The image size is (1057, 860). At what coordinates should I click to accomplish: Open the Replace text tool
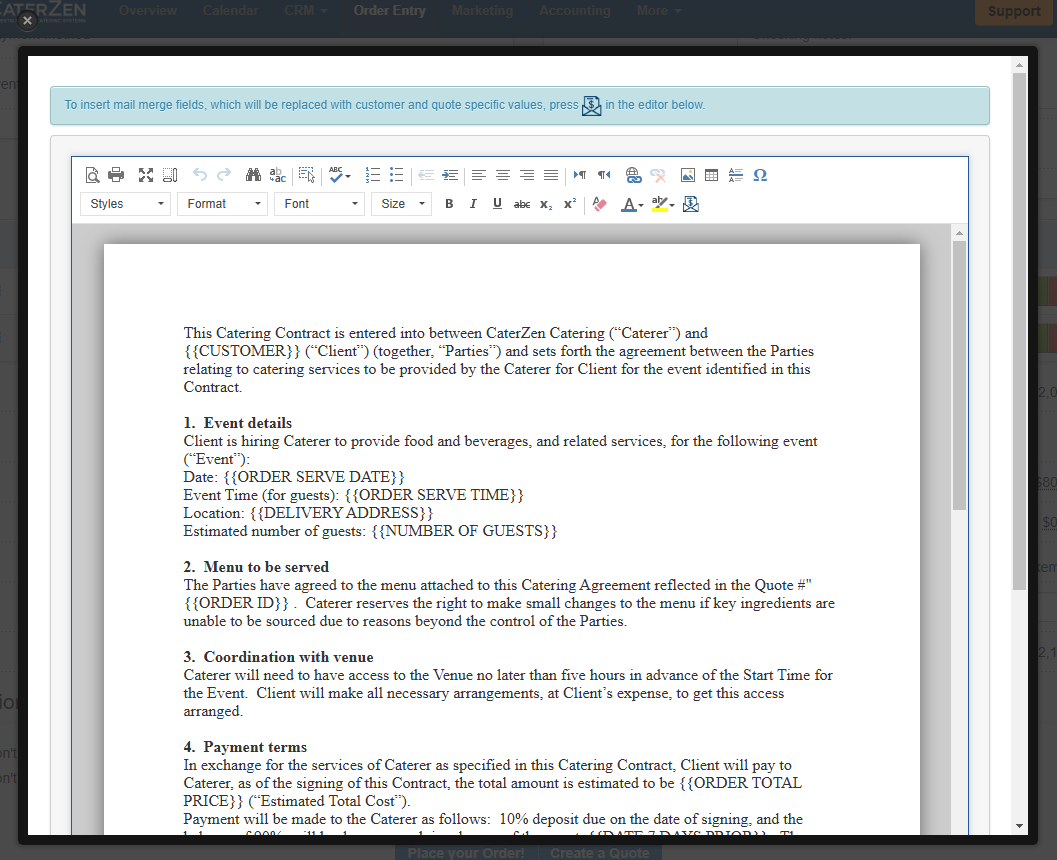pos(277,175)
